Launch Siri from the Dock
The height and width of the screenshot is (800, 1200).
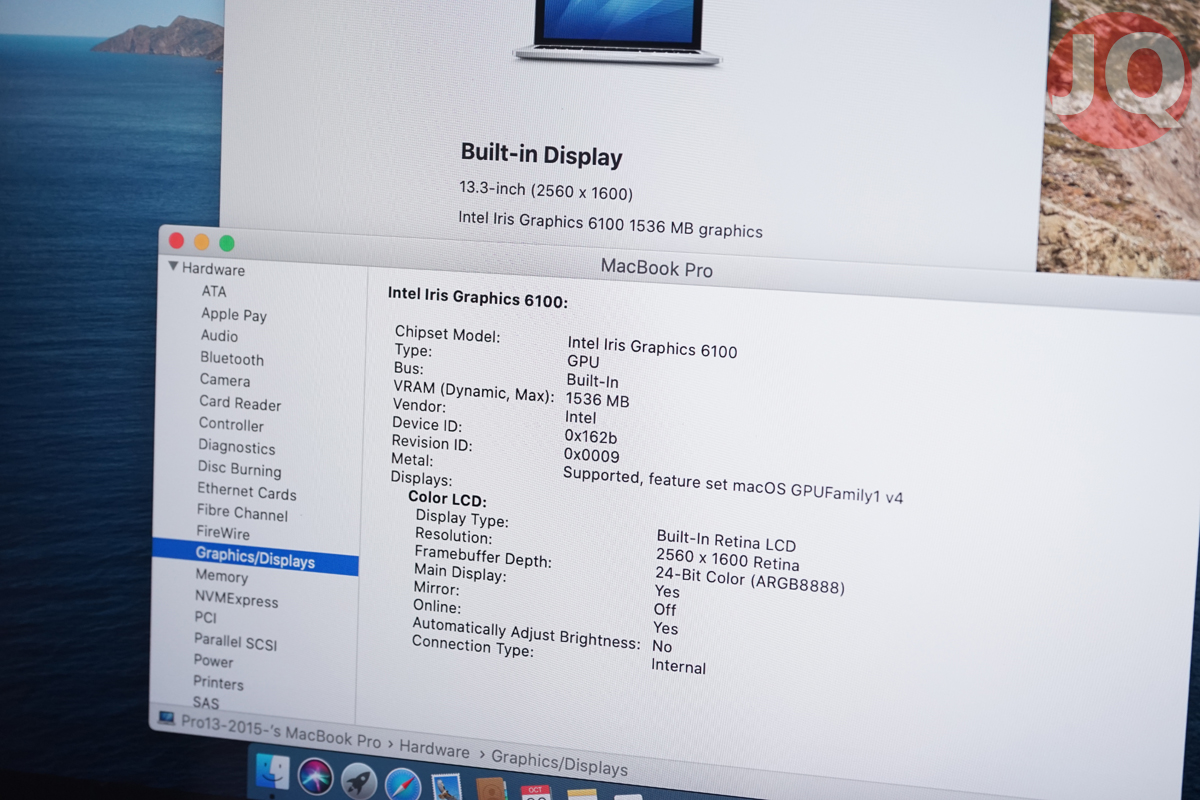(x=314, y=776)
